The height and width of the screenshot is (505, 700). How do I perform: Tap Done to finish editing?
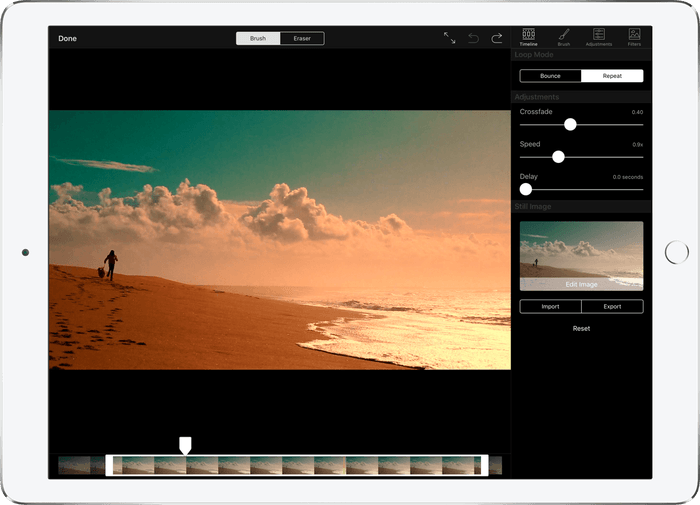pos(67,38)
